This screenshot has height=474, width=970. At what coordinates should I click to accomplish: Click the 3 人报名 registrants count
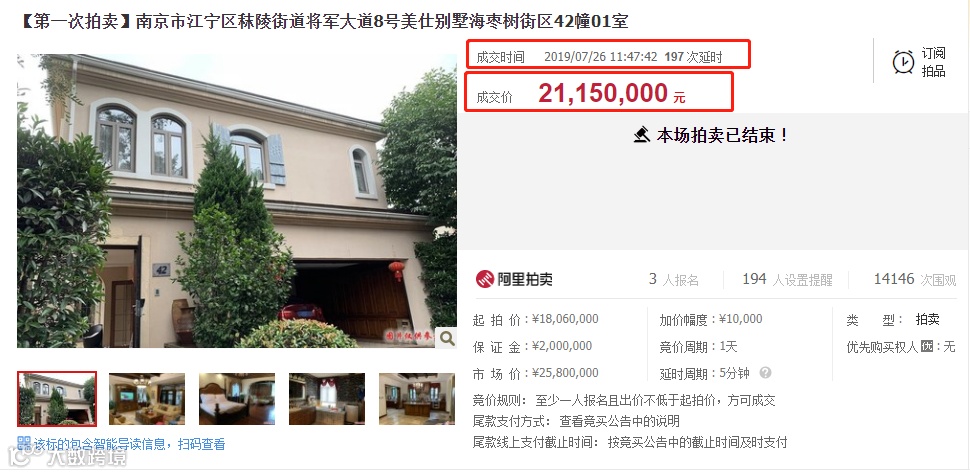[674, 280]
